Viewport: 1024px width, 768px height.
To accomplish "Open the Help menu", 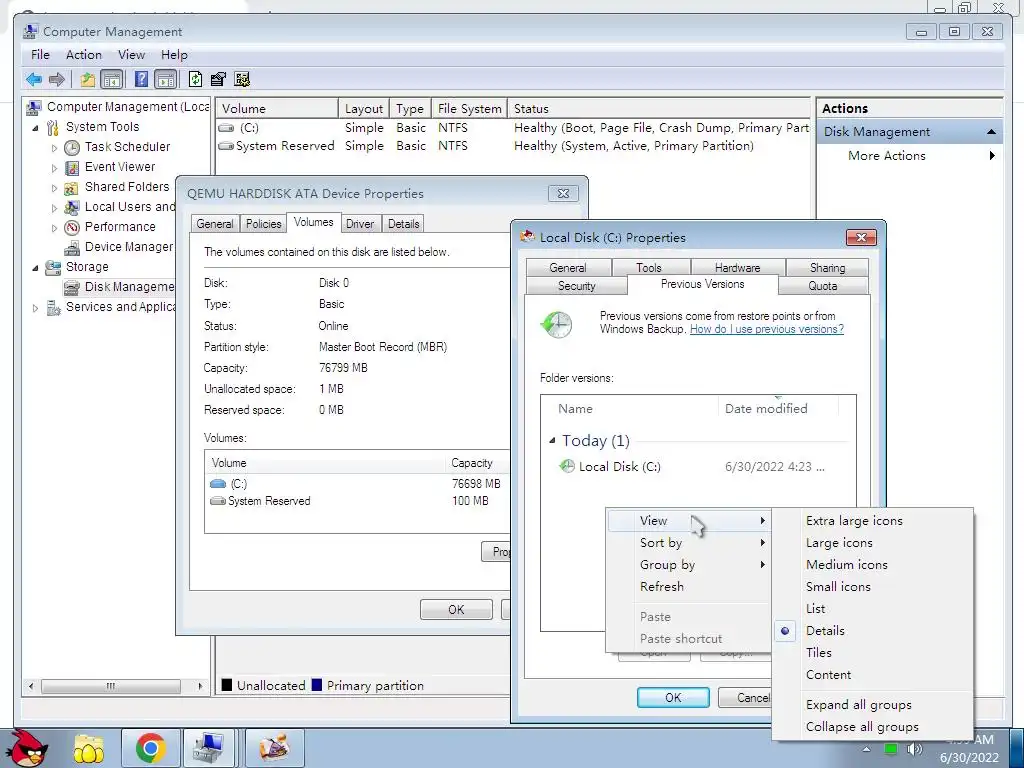I will 174,55.
